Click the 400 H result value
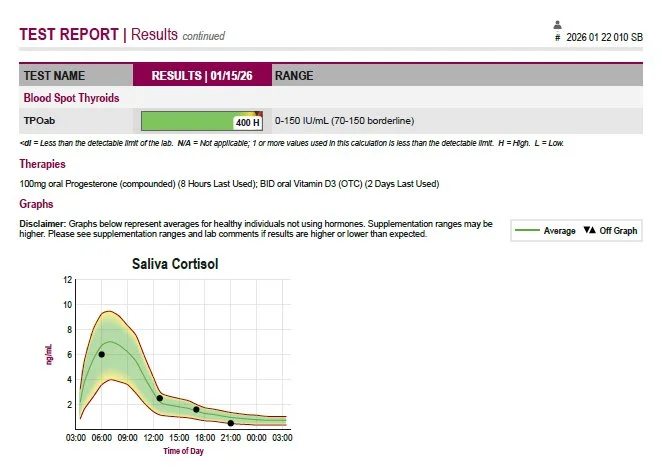 click(247, 123)
